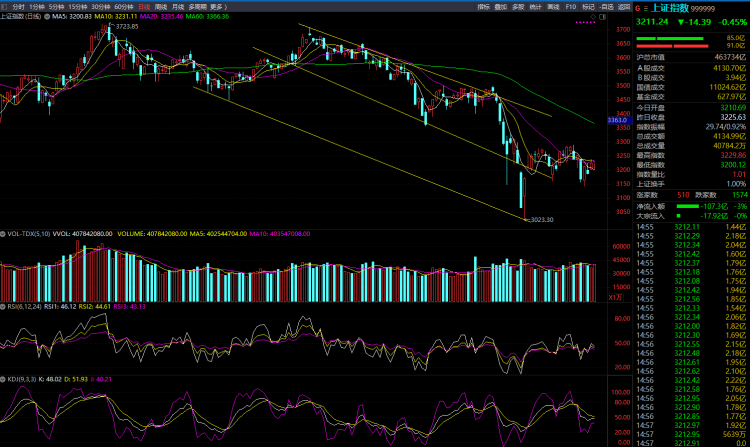Click settings icon next to KDJ indicator

[x=4, y=379]
